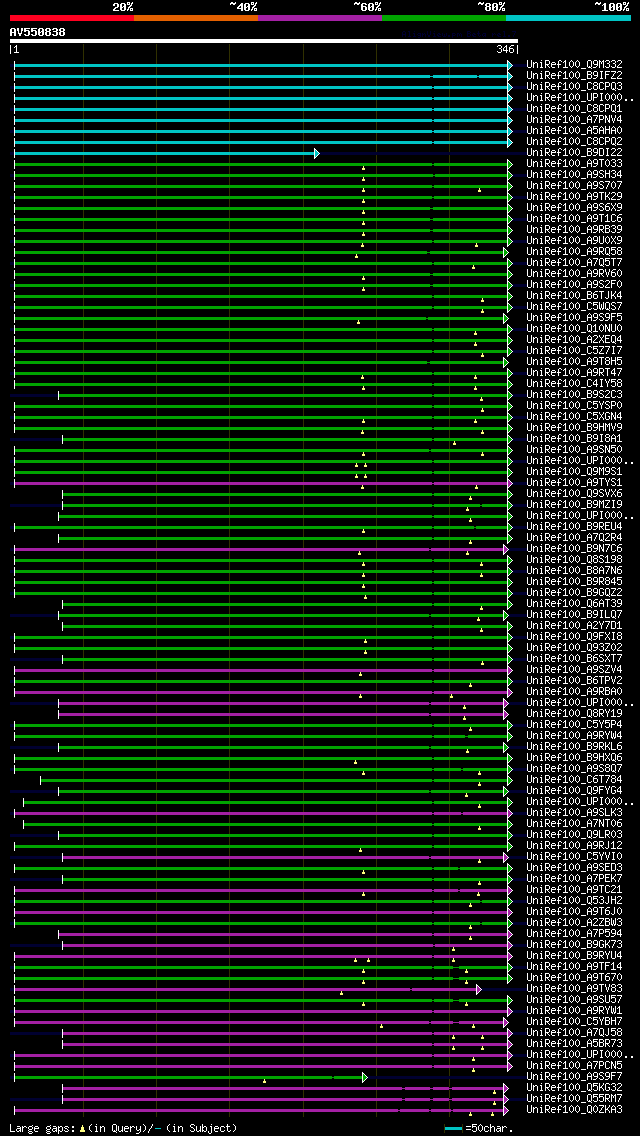640x1136 pixels.
Task: Open the UniRef100_Q5KG32 hit label
Action: tap(575, 1088)
